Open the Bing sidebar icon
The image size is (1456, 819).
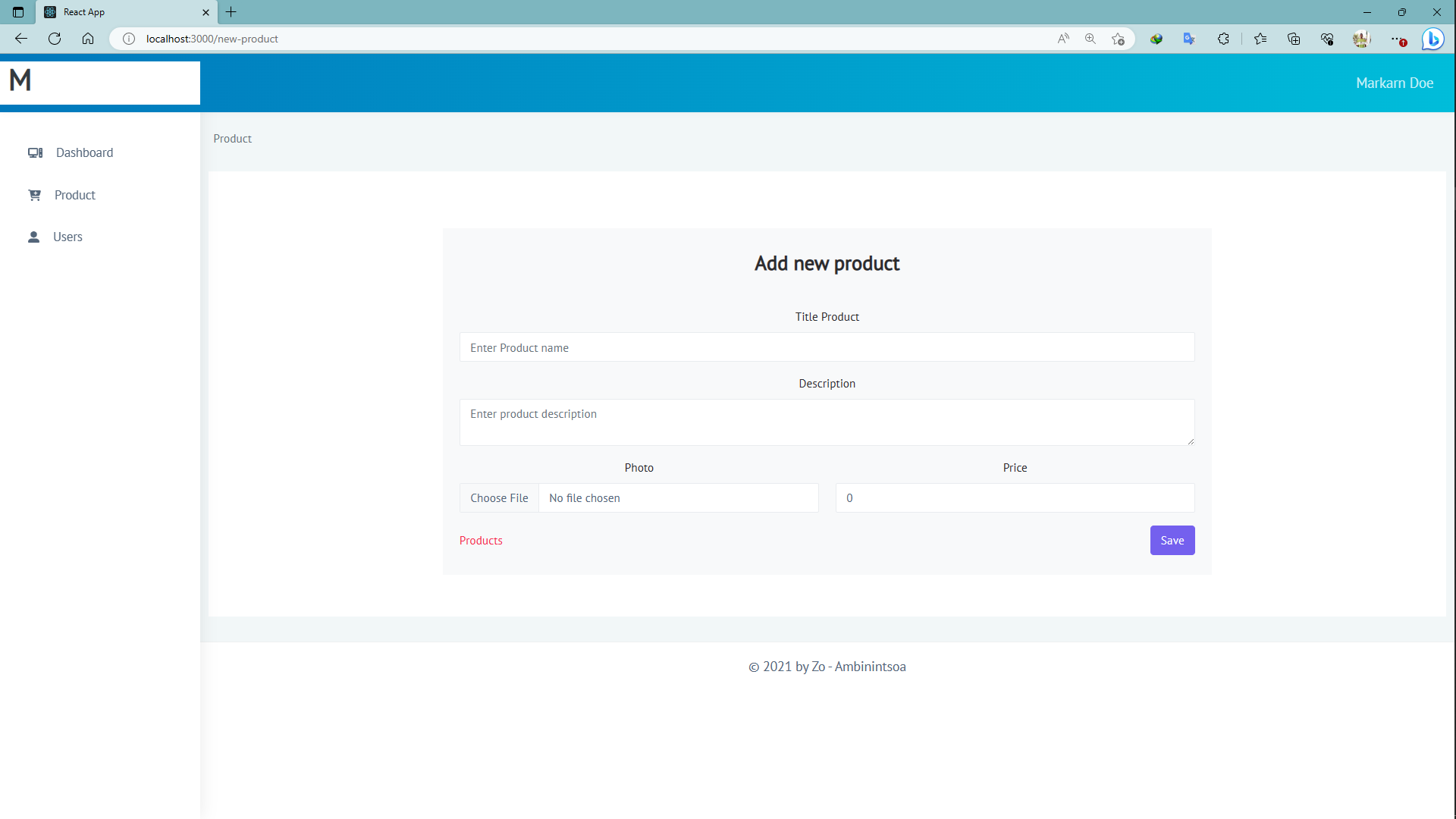(1432, 39)
